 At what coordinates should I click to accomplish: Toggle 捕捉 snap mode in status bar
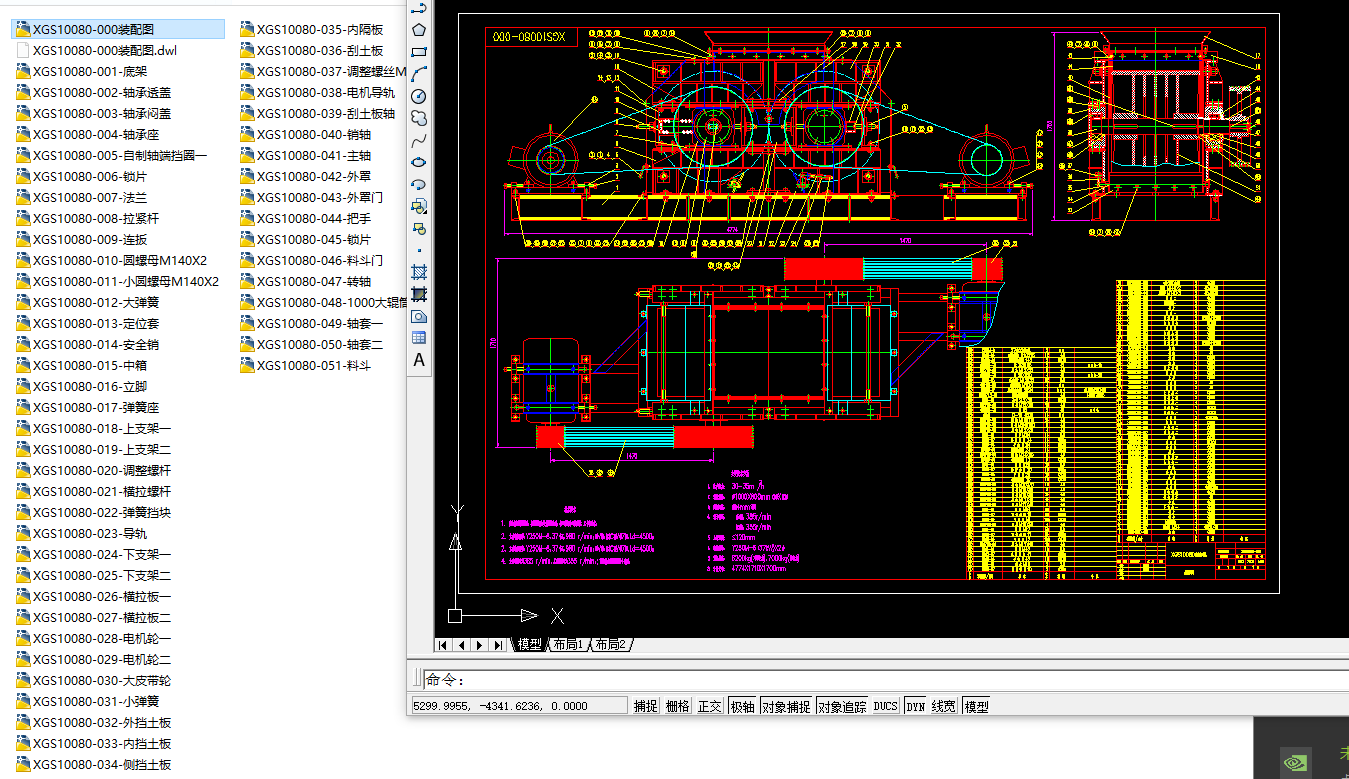click(x=645, y=706)
